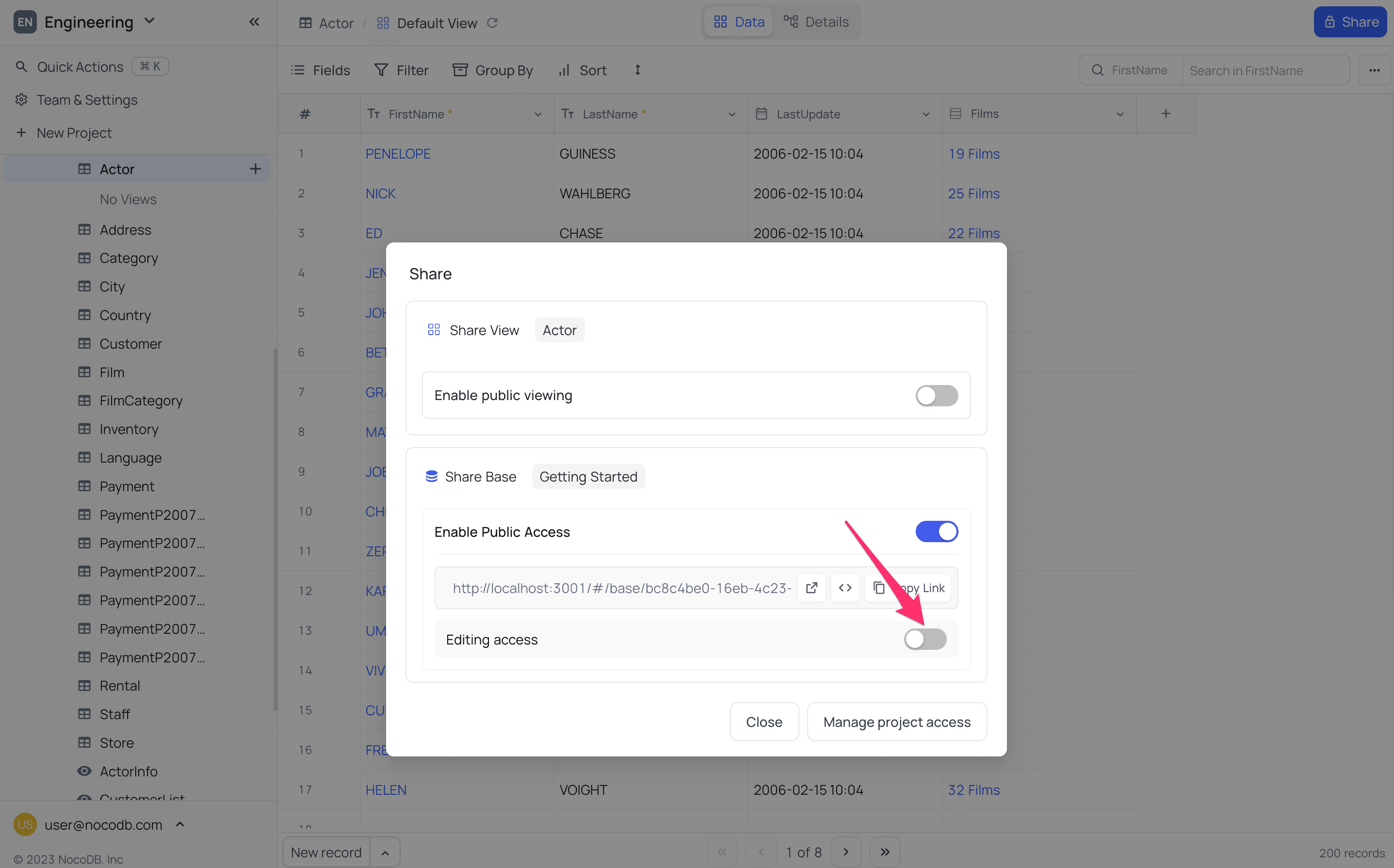Screen dimensions: 1394x868
Task: Expand the LastUpdate column options
Action: [x=925, y=113]
